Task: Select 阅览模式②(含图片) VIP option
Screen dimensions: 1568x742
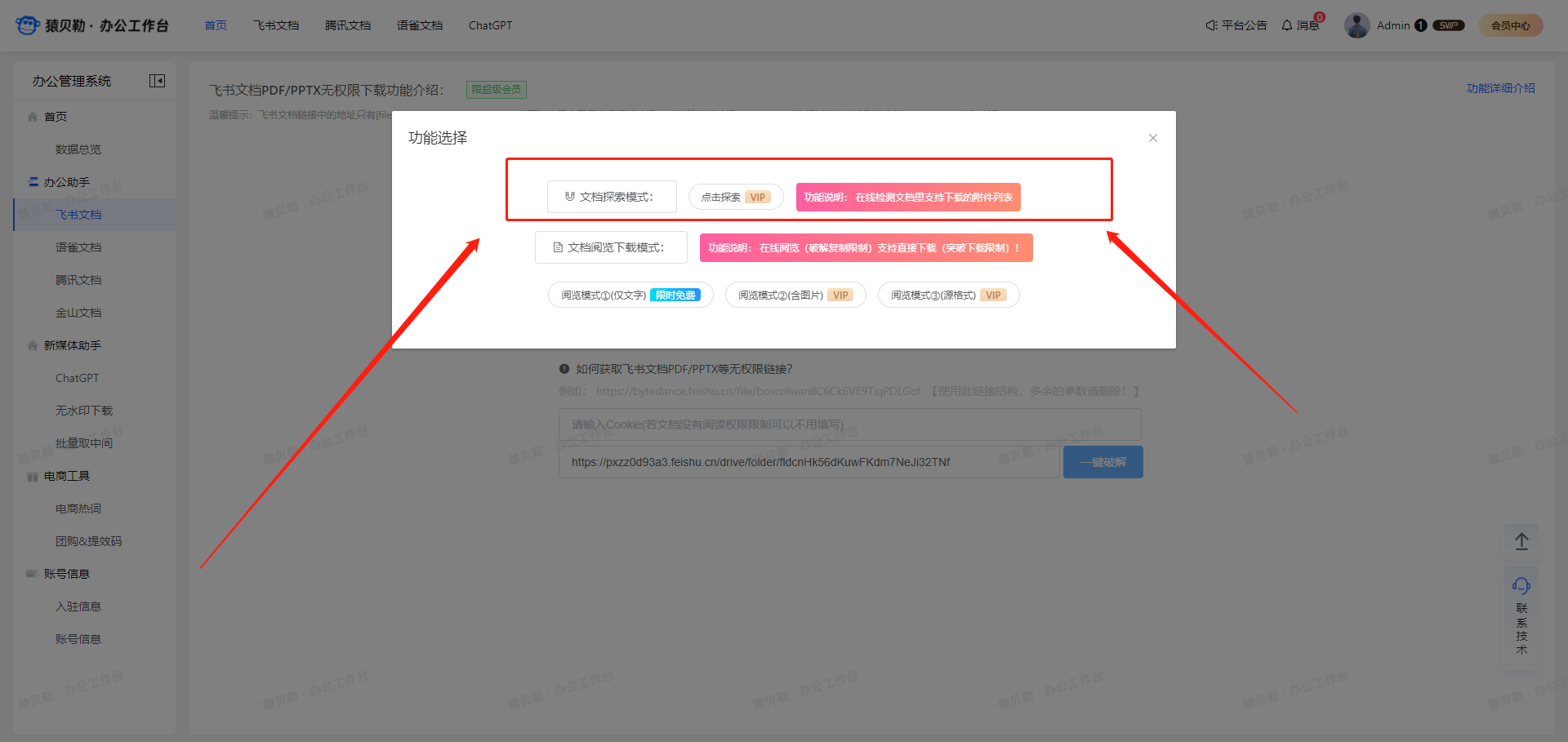Action: click(795, 295)
